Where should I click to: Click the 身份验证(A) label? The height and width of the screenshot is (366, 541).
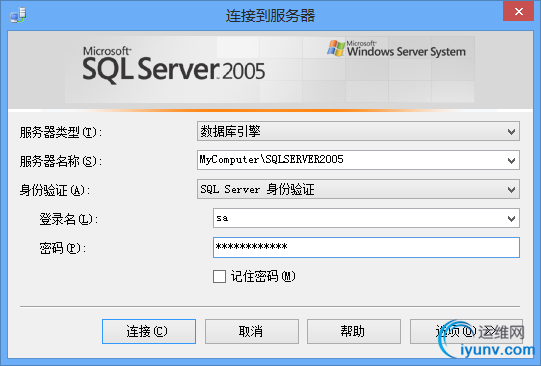pyautogui.click(x=55, y=190)
